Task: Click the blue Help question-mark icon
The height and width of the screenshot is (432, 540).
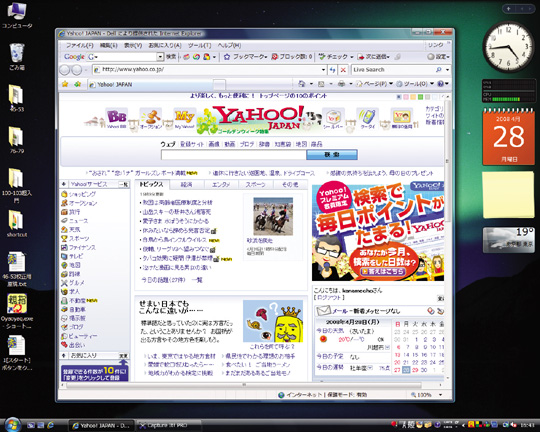Action: 440,84
